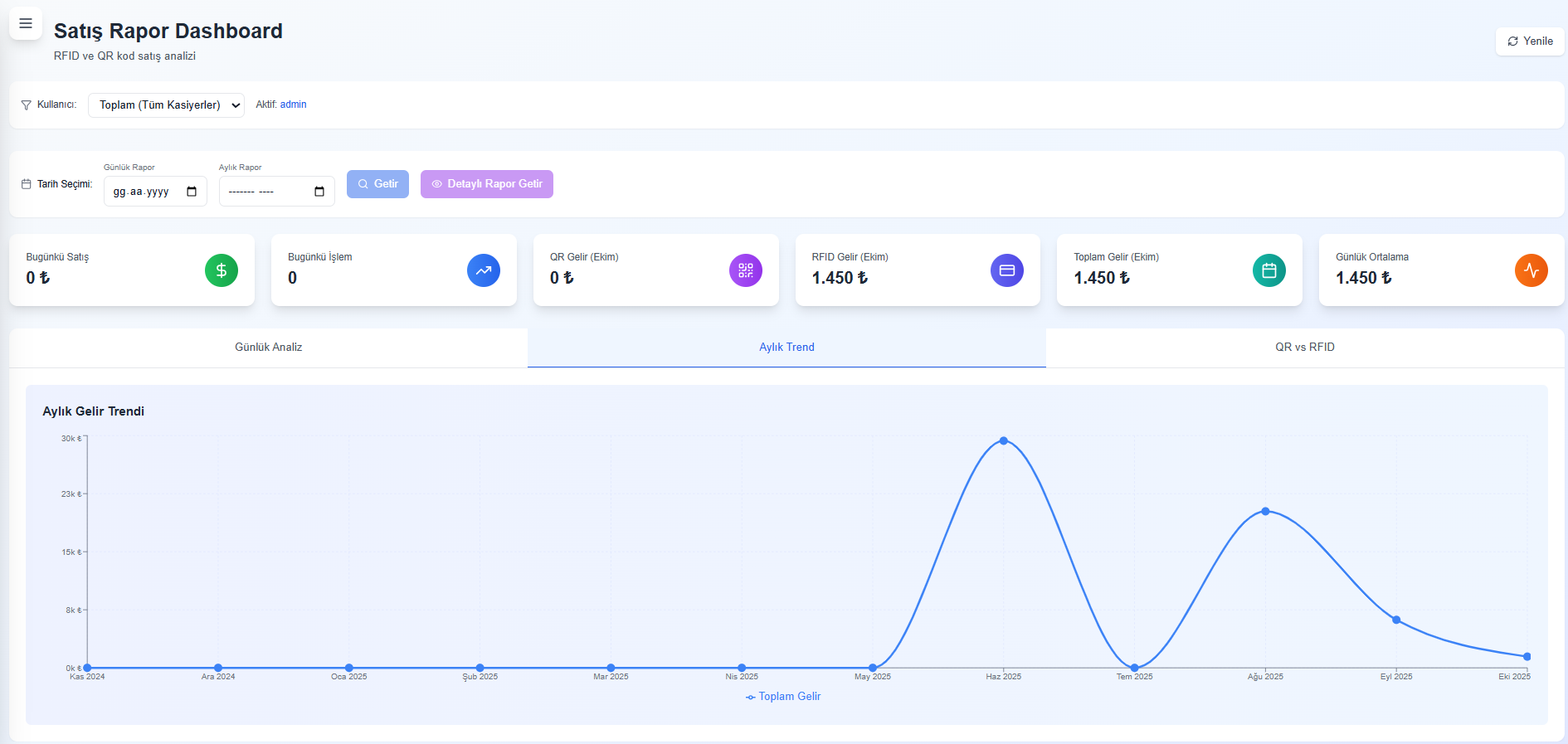Click Detaylı Rapor Getir button
1568x744 pixels.
pyautogui.click(x=486, y=184)
